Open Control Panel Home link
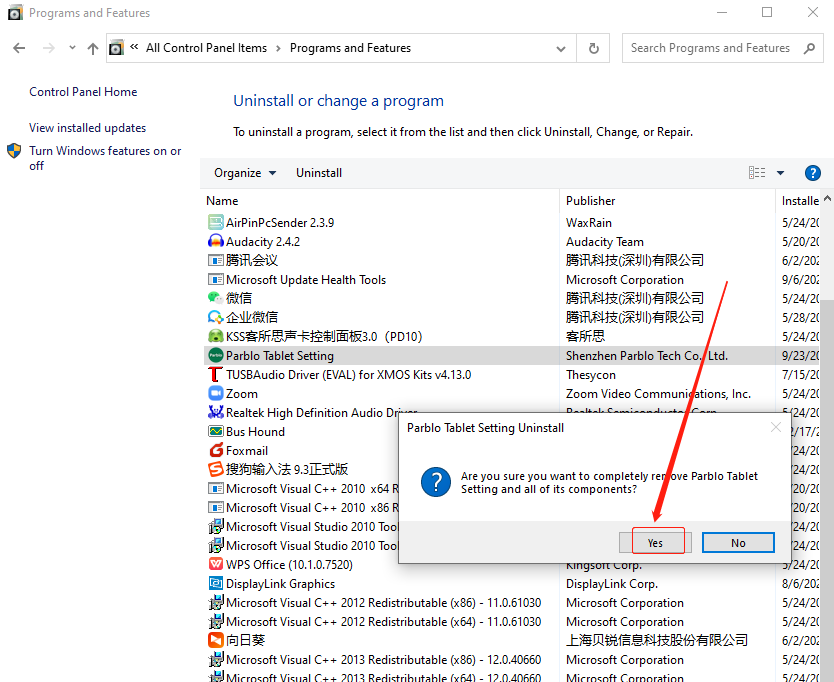 [x=83, y=92]
